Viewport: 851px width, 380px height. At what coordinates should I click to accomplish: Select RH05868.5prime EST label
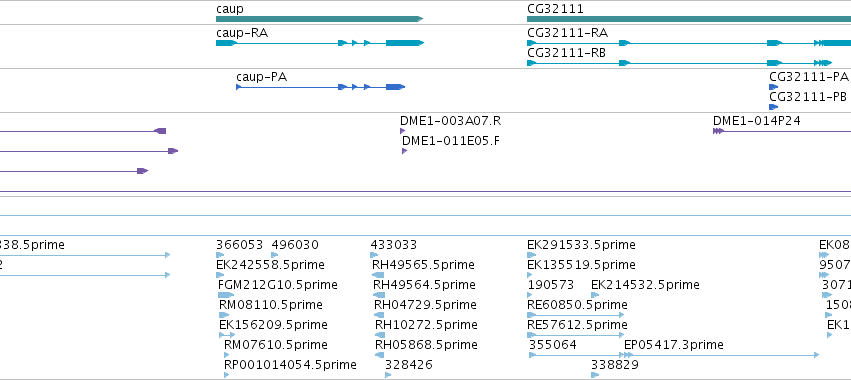[x=427, y=345]
